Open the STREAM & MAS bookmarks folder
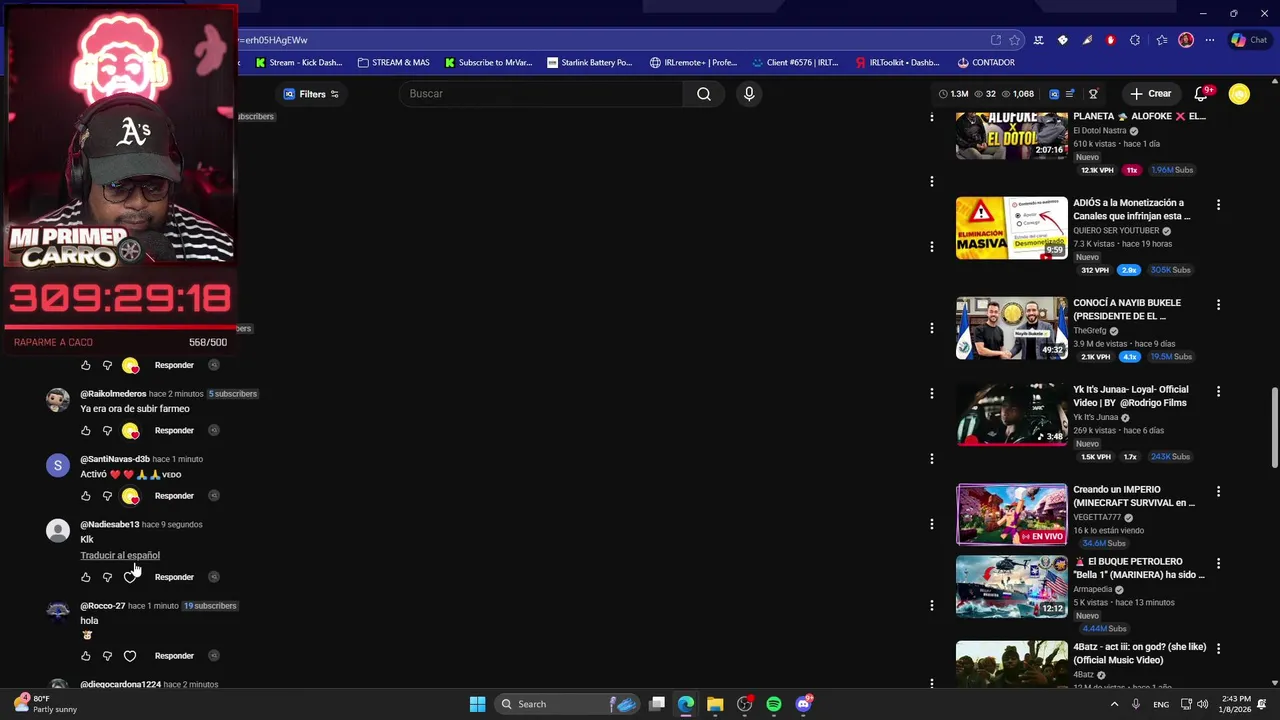This screenshot has height=720, width=1280. [x=394, y=62]
